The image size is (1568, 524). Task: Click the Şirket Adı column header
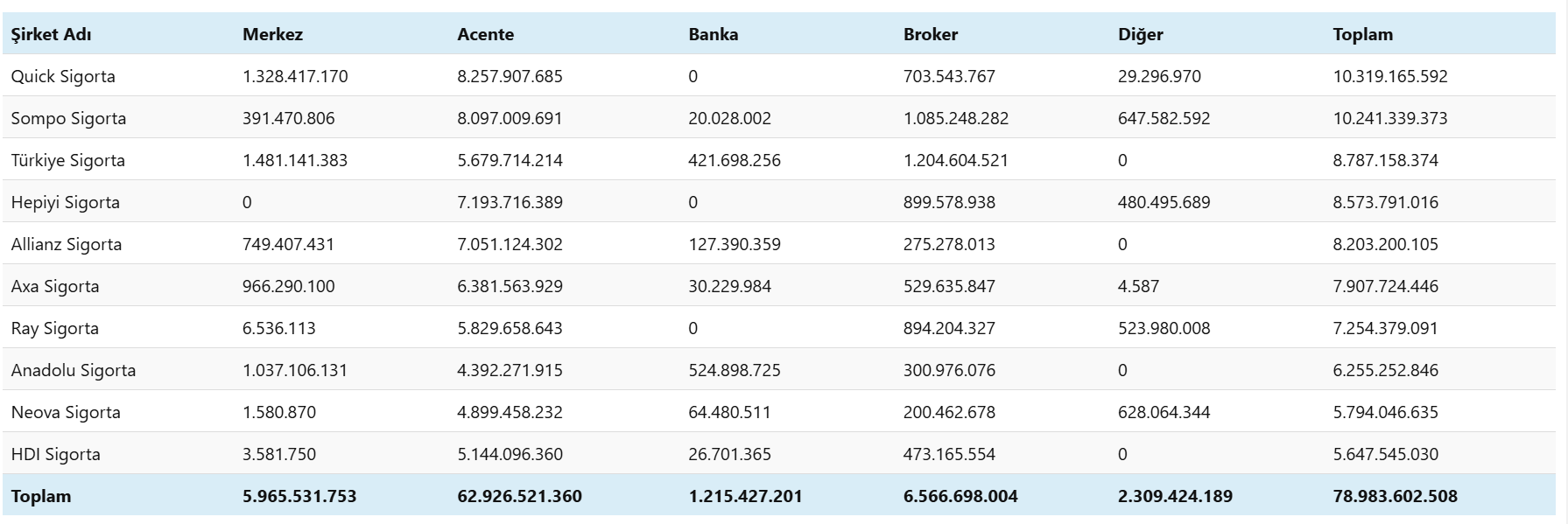pos(51,34)
